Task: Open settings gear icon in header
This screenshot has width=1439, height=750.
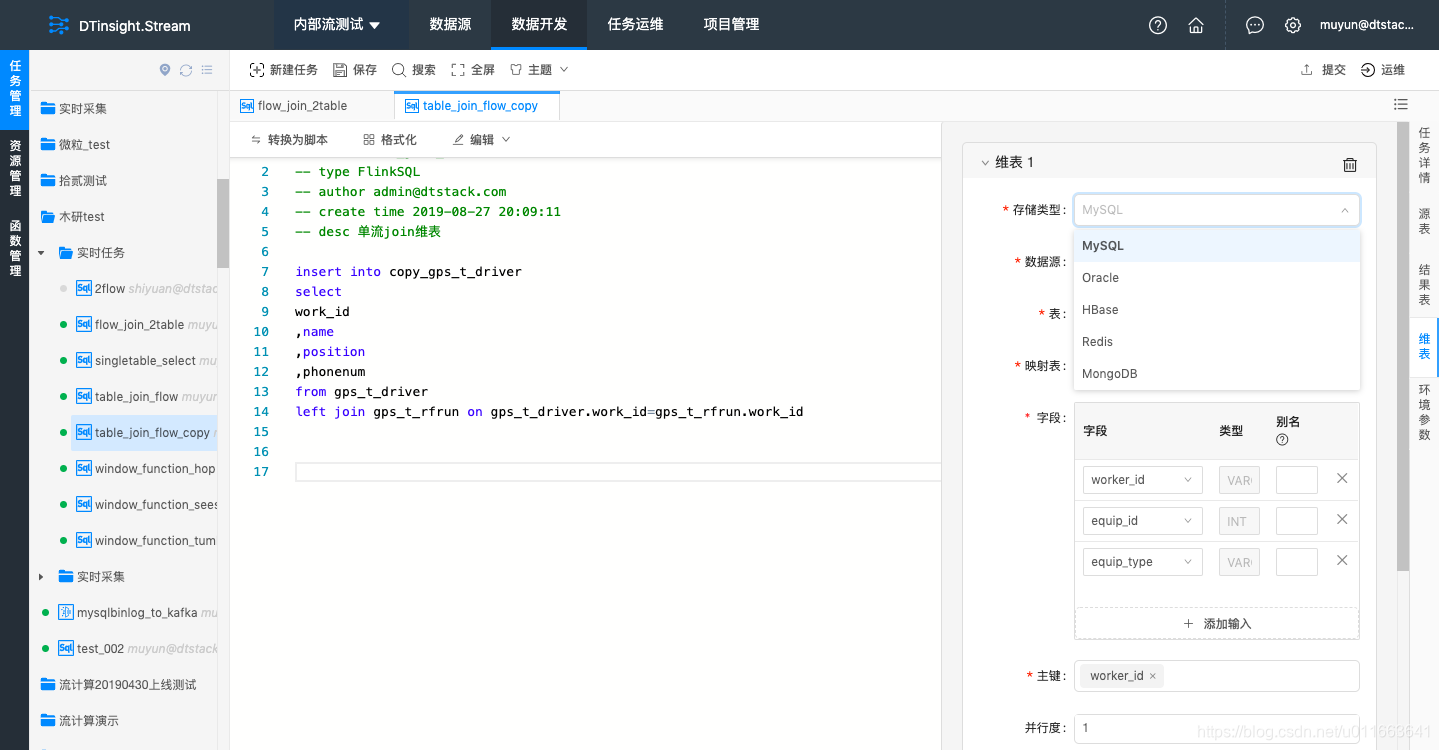Action: (1293, 25)
